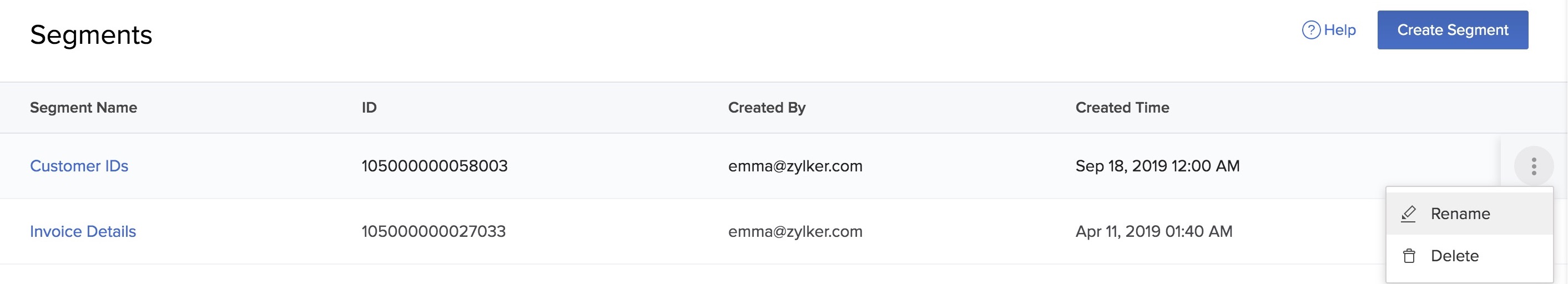Select the ID 105000000027033
The image size is (1568, 284).
pos(433,232)
